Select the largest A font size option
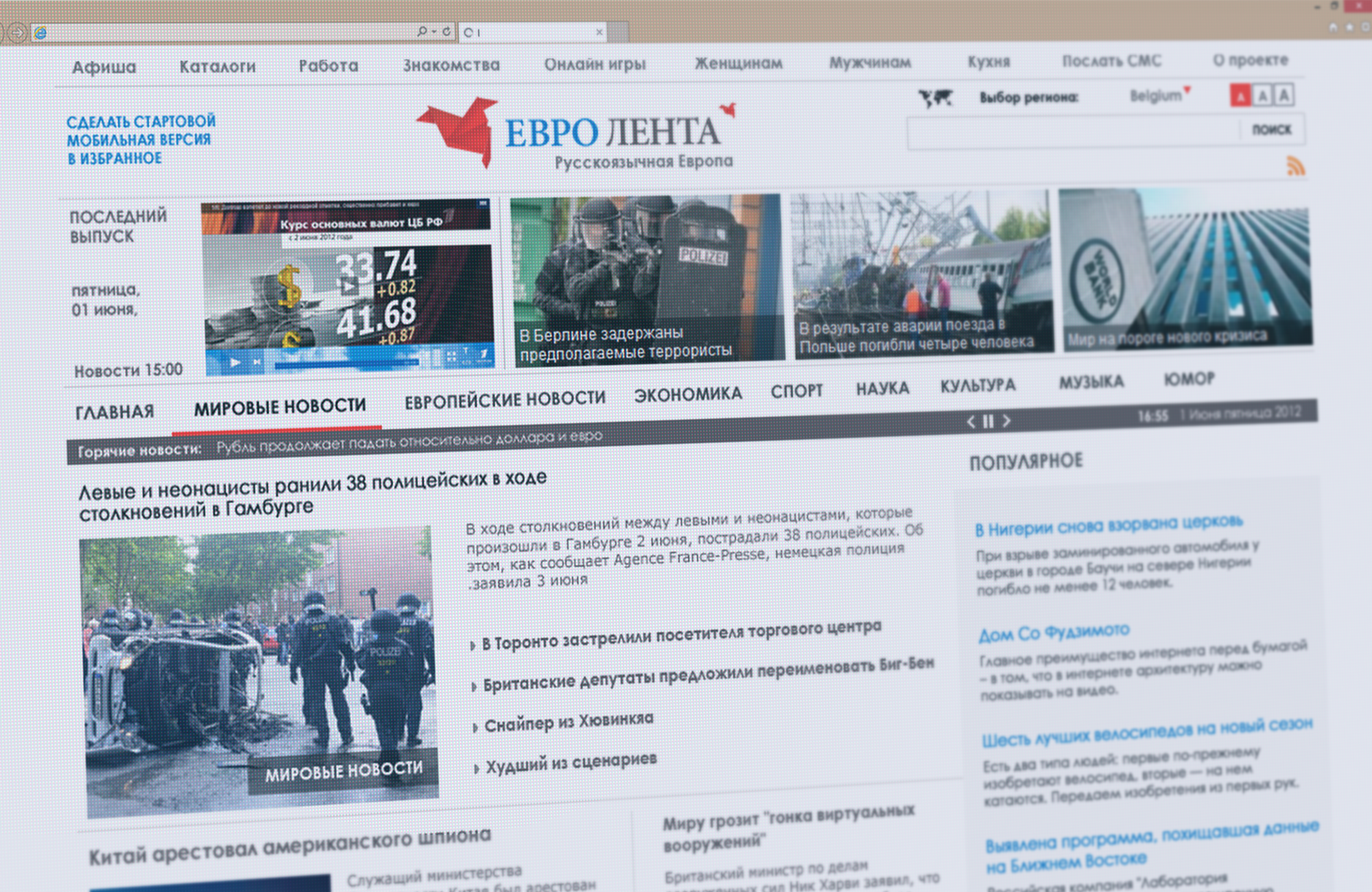Screen dimensions: 1372x892 click(x=1284, y=95)
